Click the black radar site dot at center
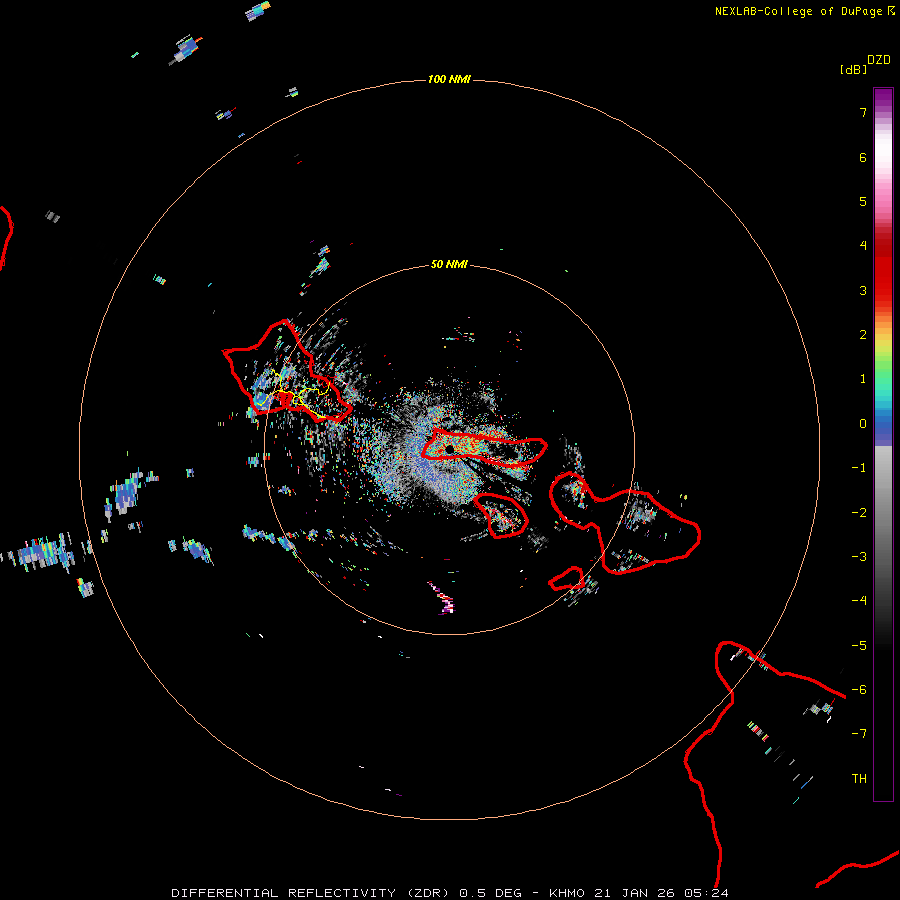The image size is (900, 900). tap(449, 449)
